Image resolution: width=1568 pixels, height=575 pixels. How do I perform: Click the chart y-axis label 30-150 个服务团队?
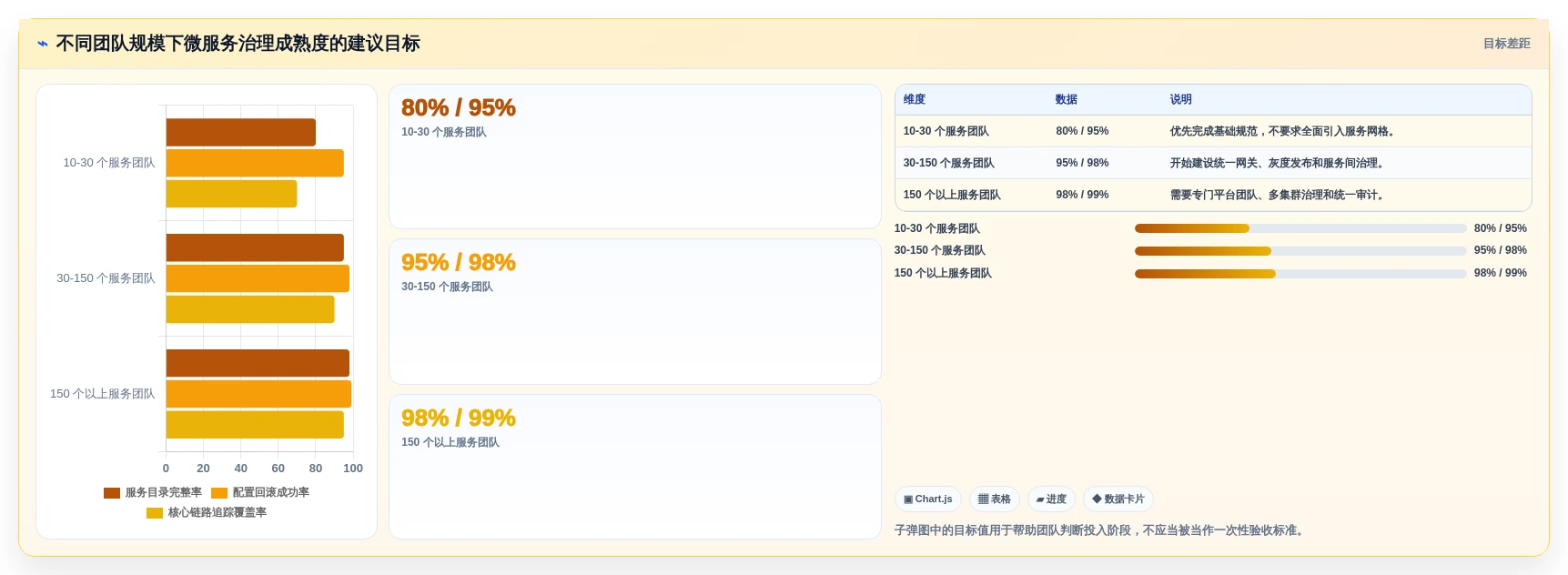click(x=106, y=278)
